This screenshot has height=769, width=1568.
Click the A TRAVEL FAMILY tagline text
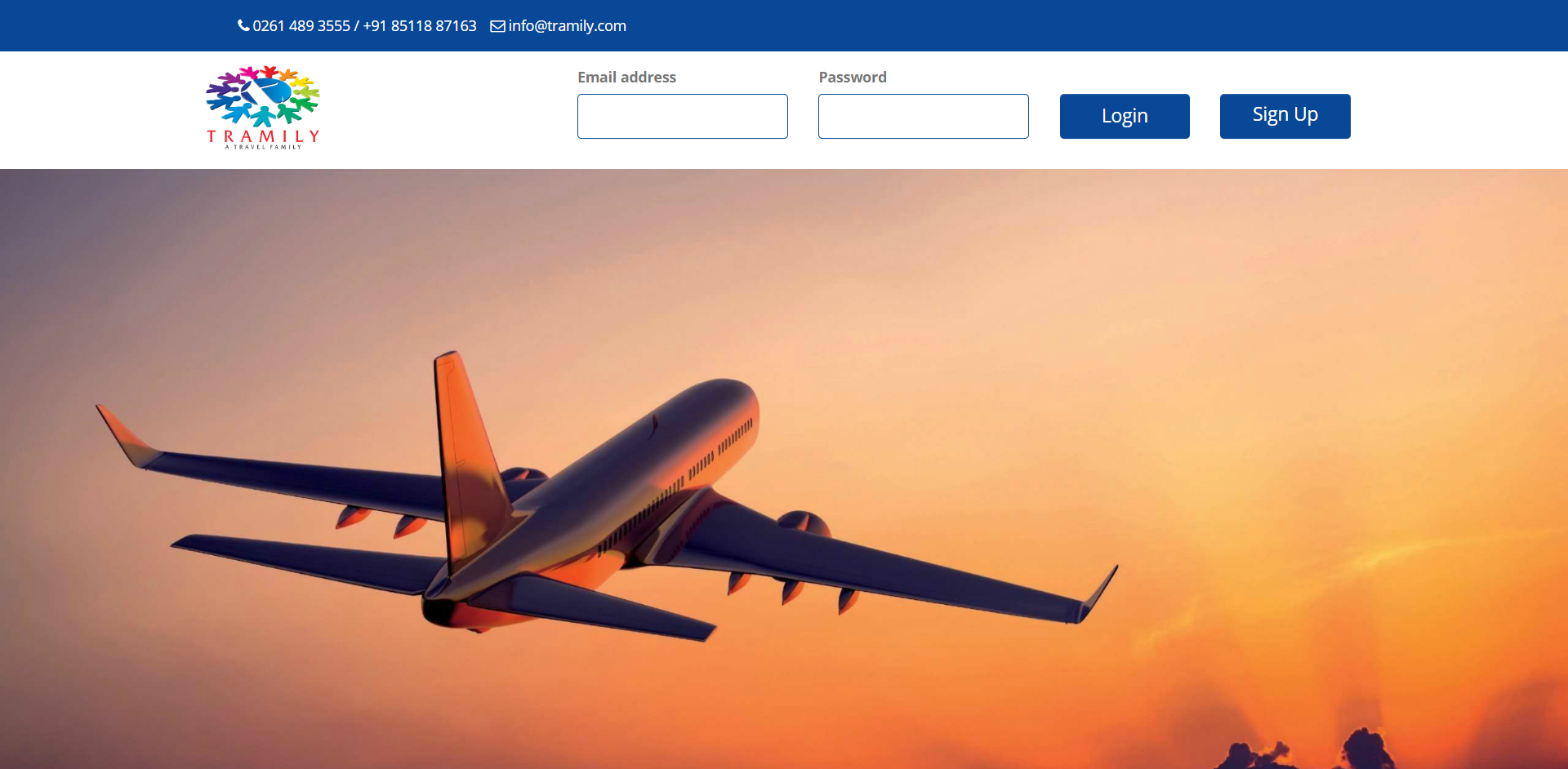[263, 147]
